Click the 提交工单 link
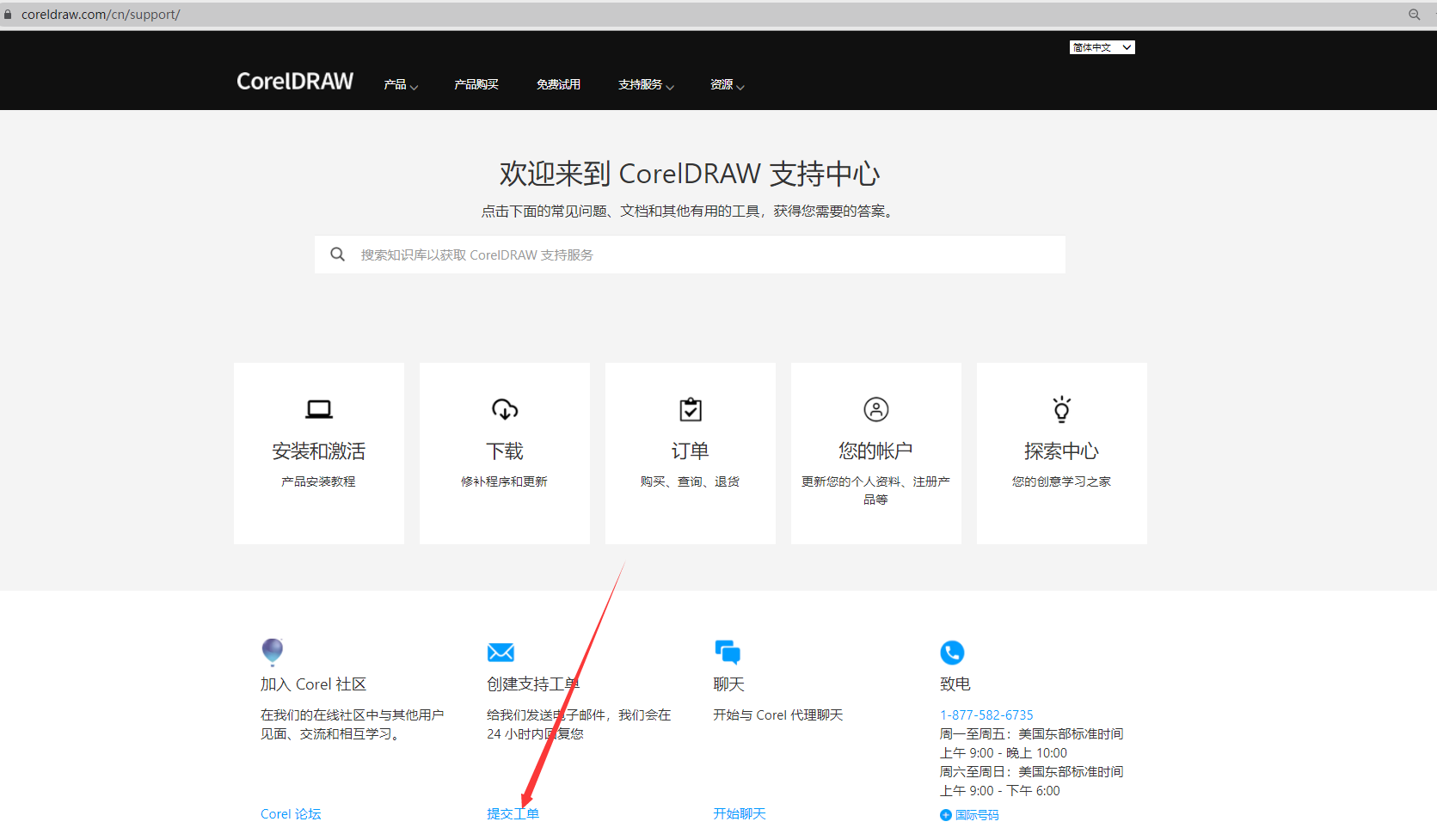The image size is (1437, 840). (513, 813)
